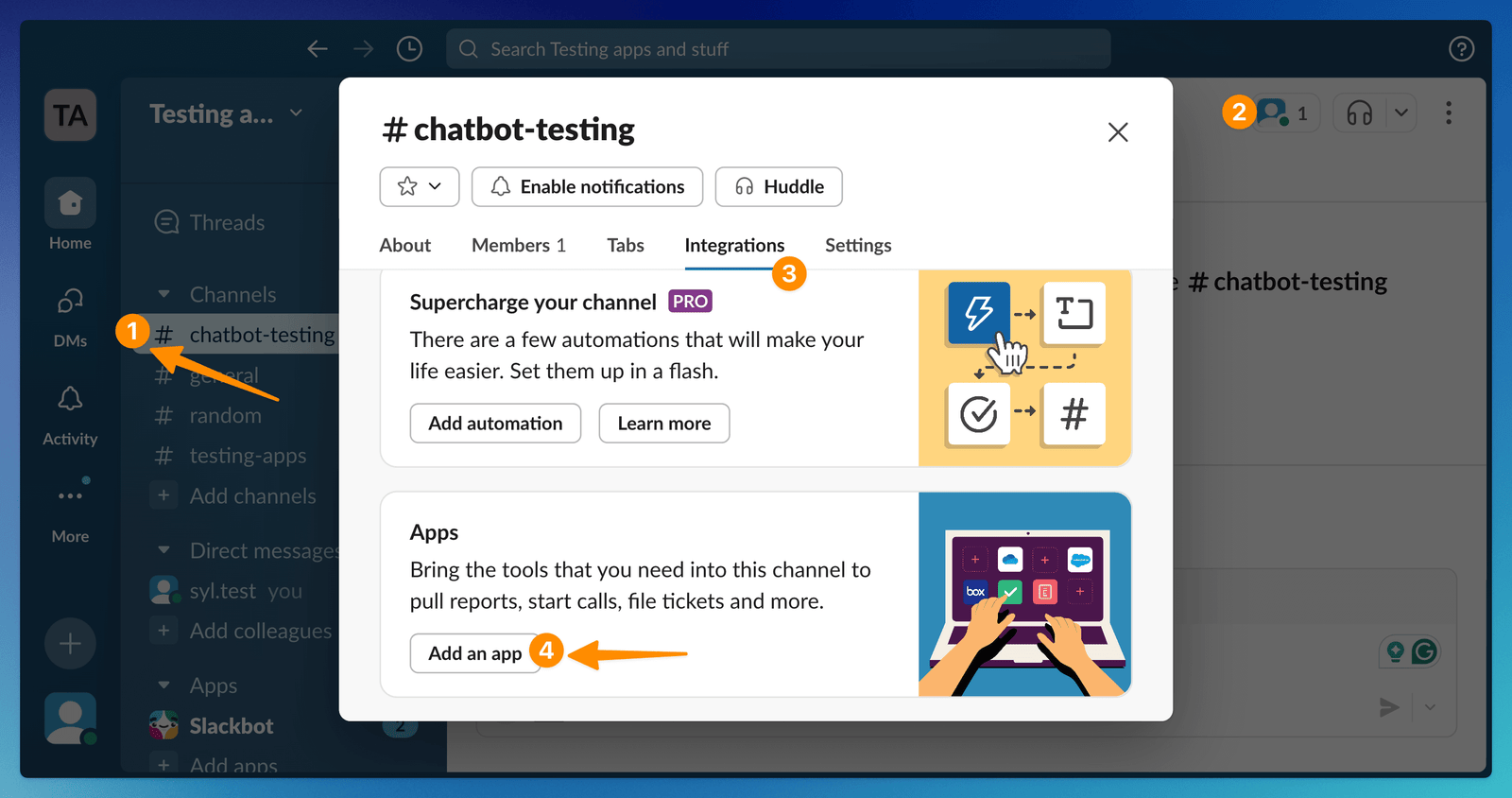Open the star dropdown in channel details
This screenshot has height=798, width=1512.
420,187
